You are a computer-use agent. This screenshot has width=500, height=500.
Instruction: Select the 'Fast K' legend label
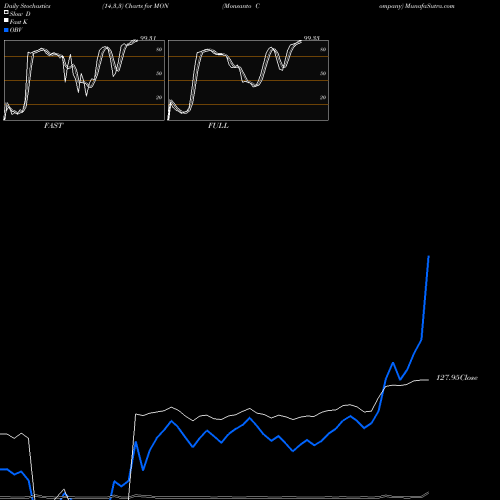[x=19, y=22]
